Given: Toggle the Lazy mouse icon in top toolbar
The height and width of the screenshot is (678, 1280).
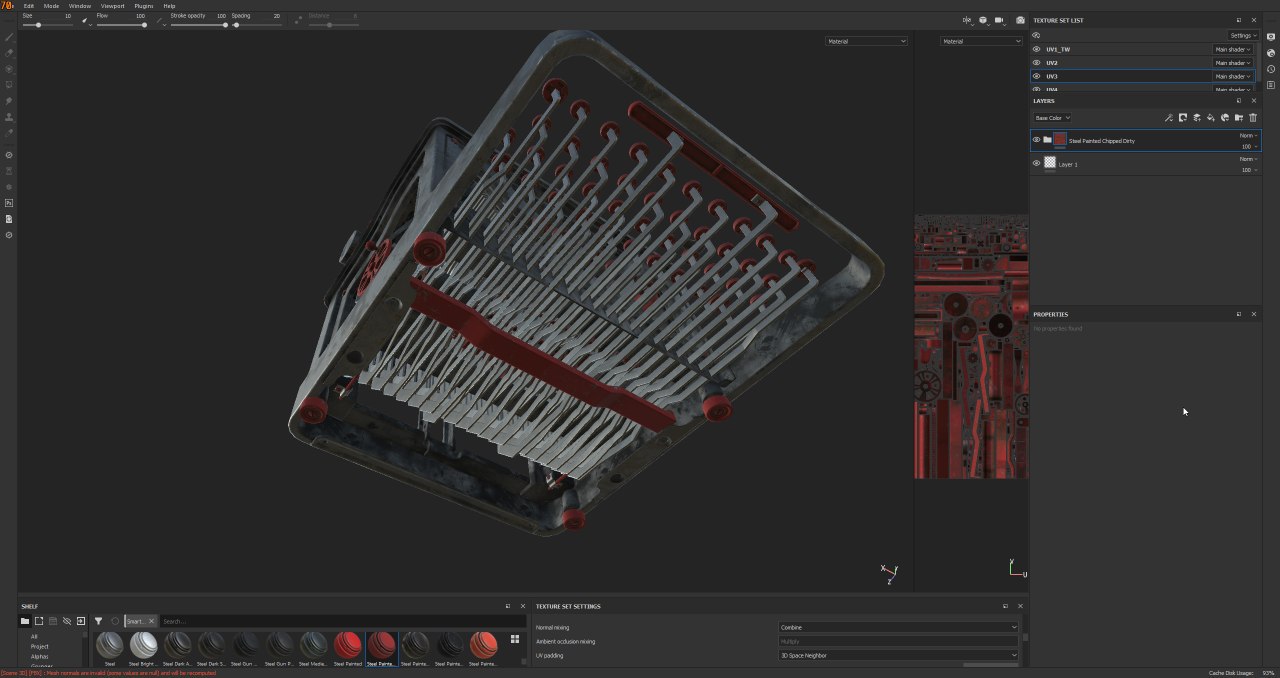Looking at the screenshot, I should [x=298, y=20].
